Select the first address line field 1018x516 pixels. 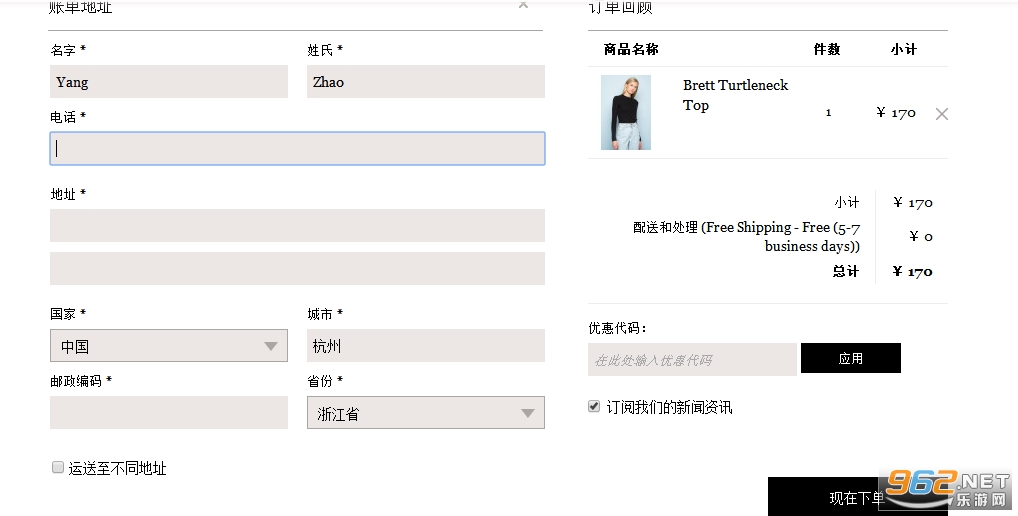(x=297, y=225)
